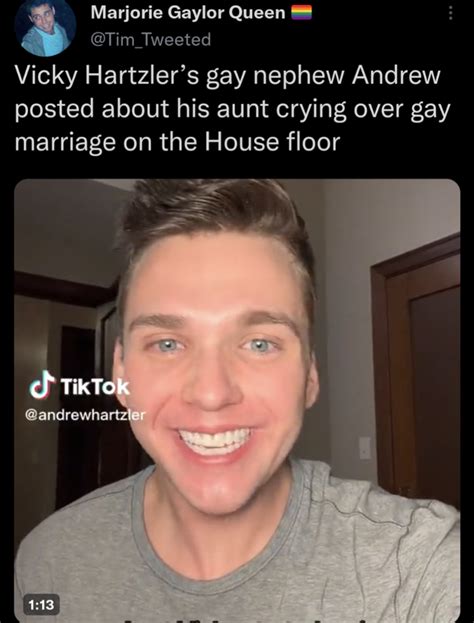This screenshot has height=623, width=474.
Task: Select the word "Andrew" in the tweet
Action: 396,75
